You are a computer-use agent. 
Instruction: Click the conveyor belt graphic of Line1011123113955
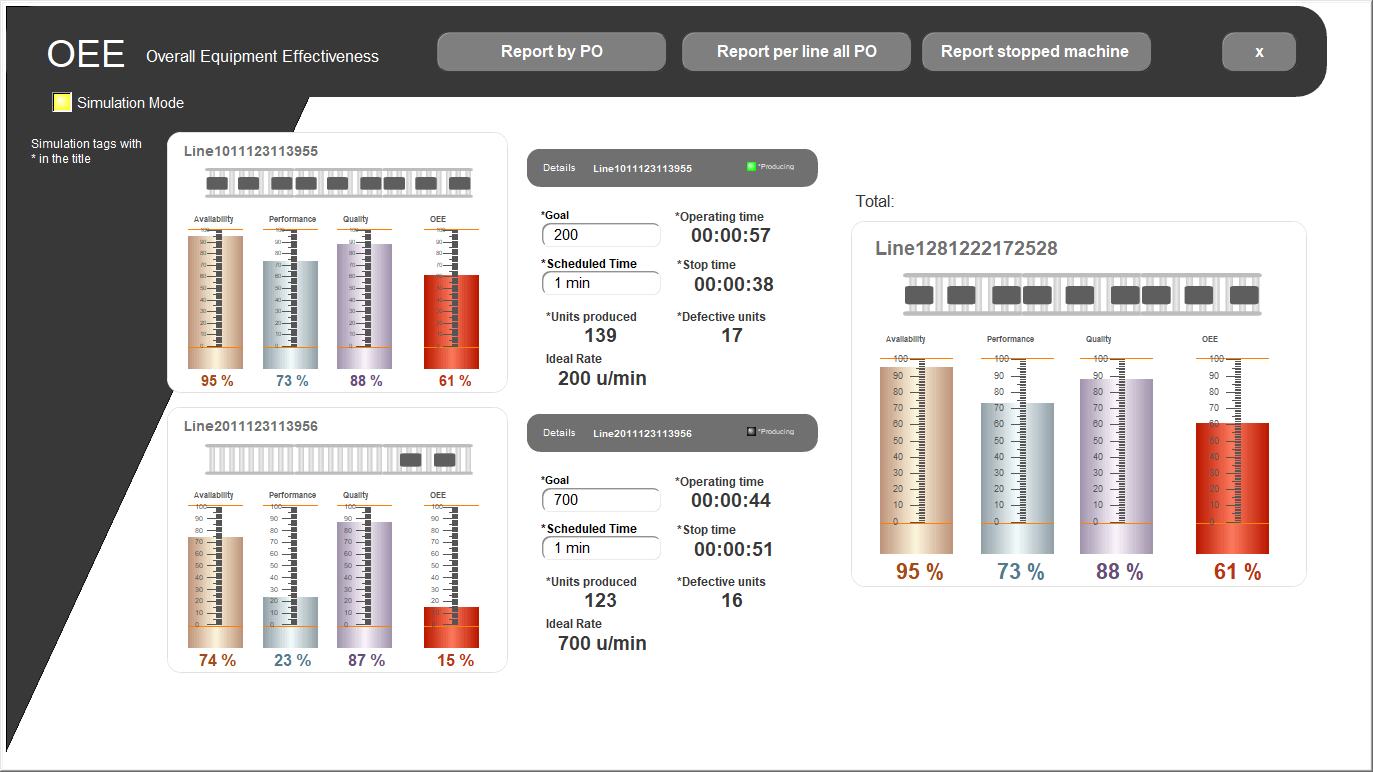338,184
